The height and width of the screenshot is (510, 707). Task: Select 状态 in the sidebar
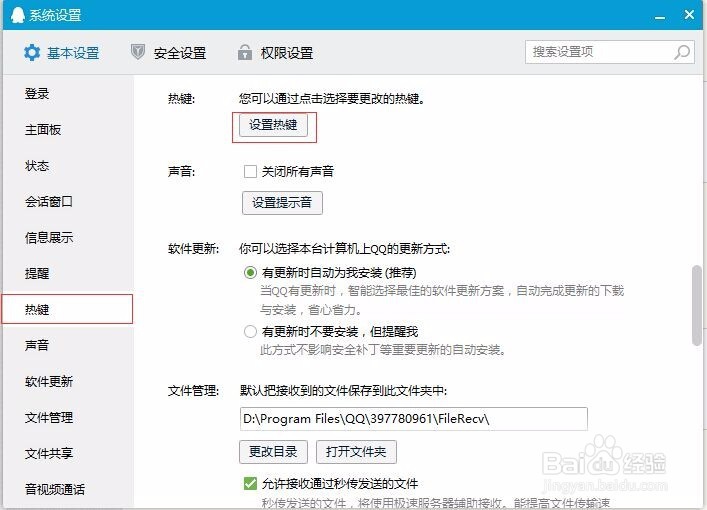point(37,165)
